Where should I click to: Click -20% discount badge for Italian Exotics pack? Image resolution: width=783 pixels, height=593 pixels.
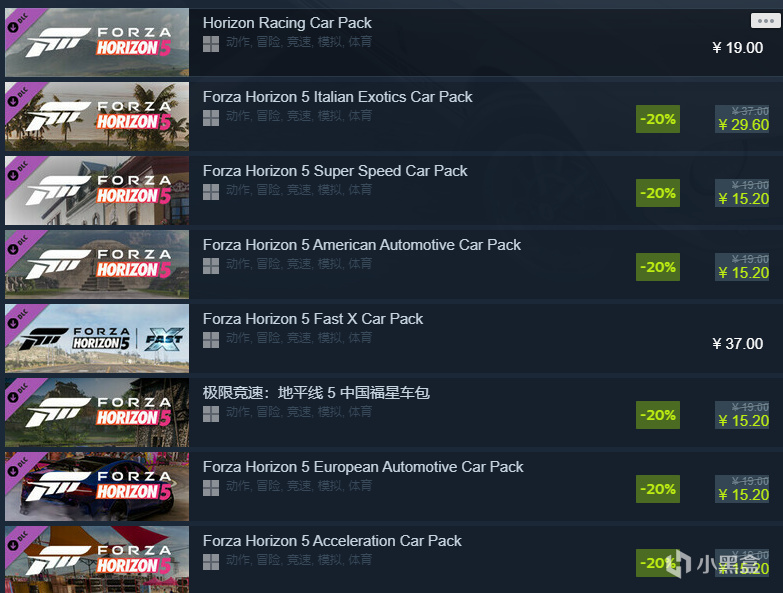(658, 119)
